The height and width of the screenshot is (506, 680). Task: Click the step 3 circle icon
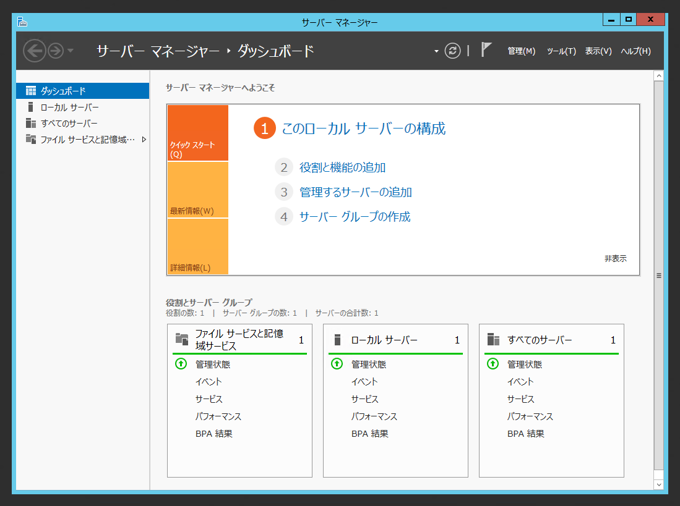[x=284, y=192]
